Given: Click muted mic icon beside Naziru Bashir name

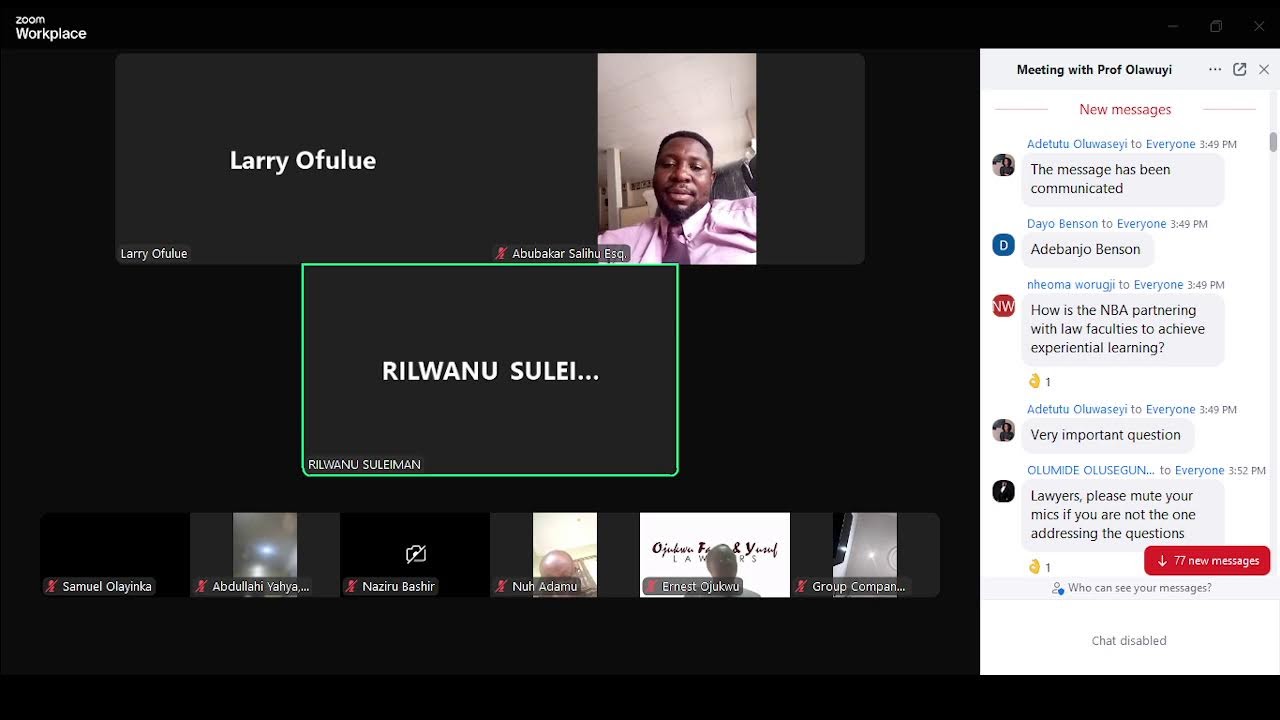Looking at the screenshot, I should tap(352, 586).
